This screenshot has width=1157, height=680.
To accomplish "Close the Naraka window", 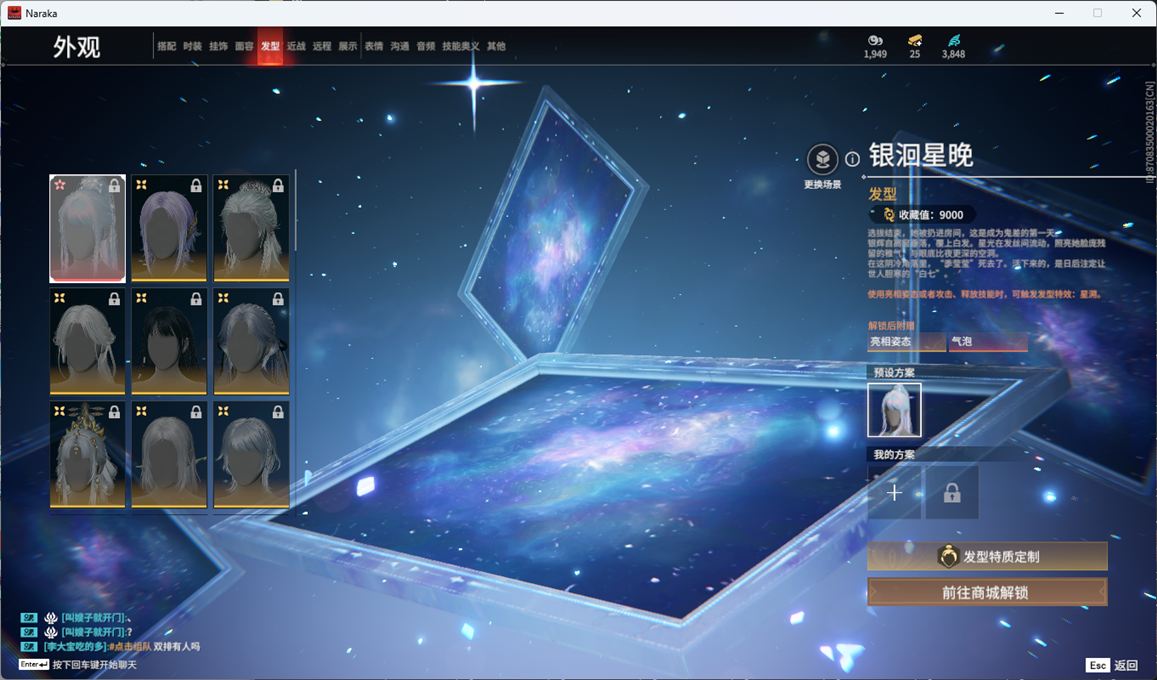I will point(1136,13).
